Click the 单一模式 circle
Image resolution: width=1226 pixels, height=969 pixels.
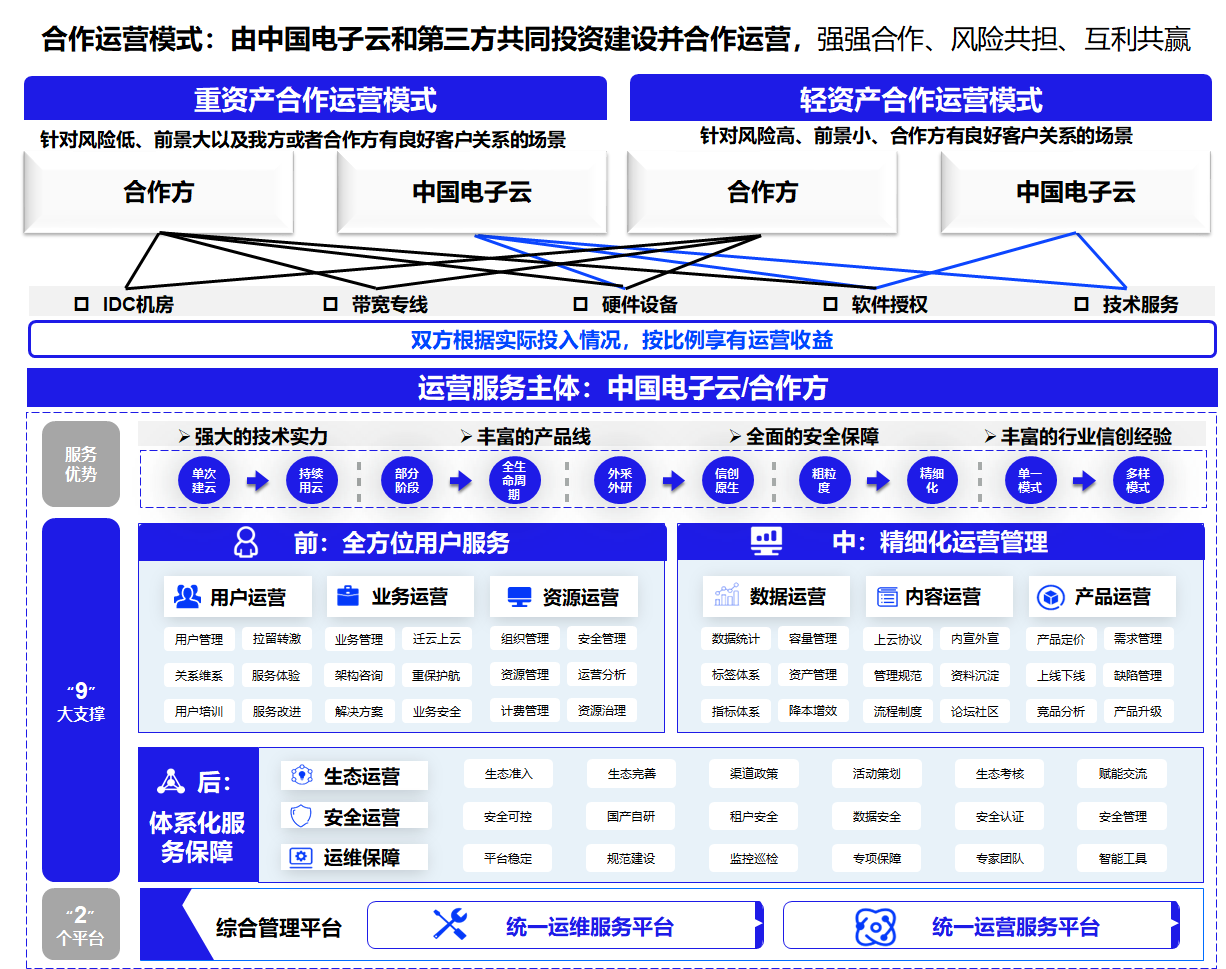tap(1030, 481)
